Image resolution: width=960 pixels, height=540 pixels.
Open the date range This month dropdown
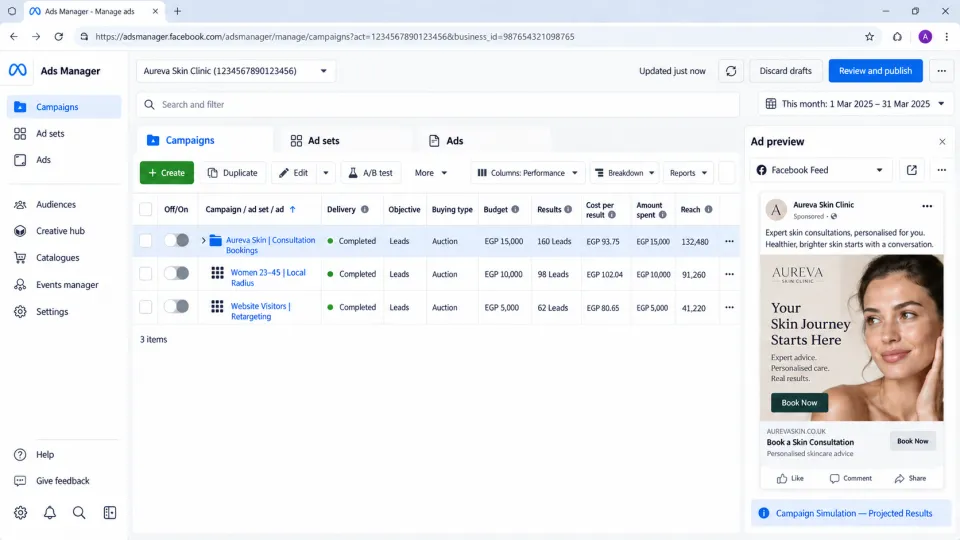(855, 104)
